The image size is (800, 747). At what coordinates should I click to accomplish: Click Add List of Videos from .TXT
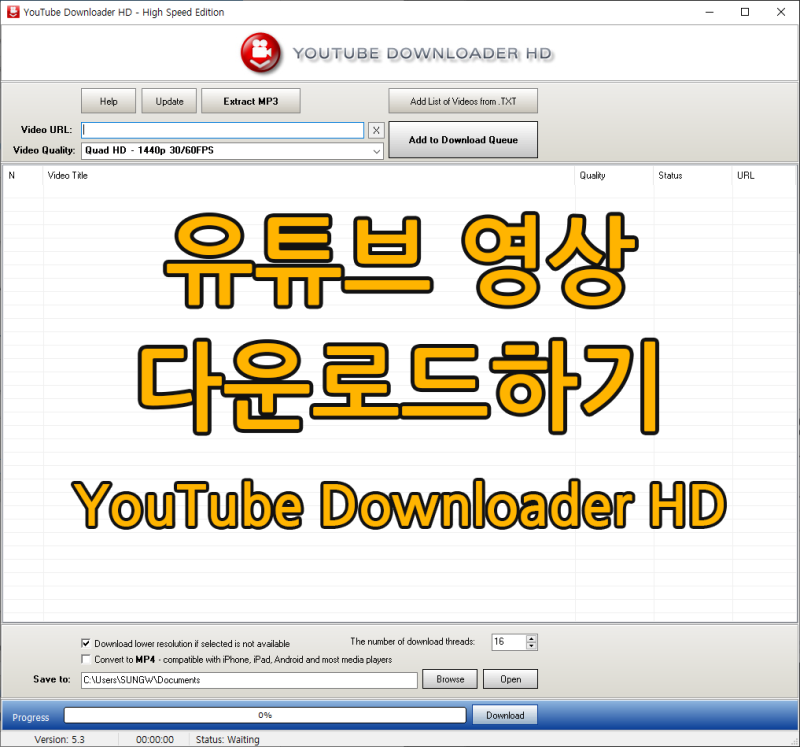point(463,101)
